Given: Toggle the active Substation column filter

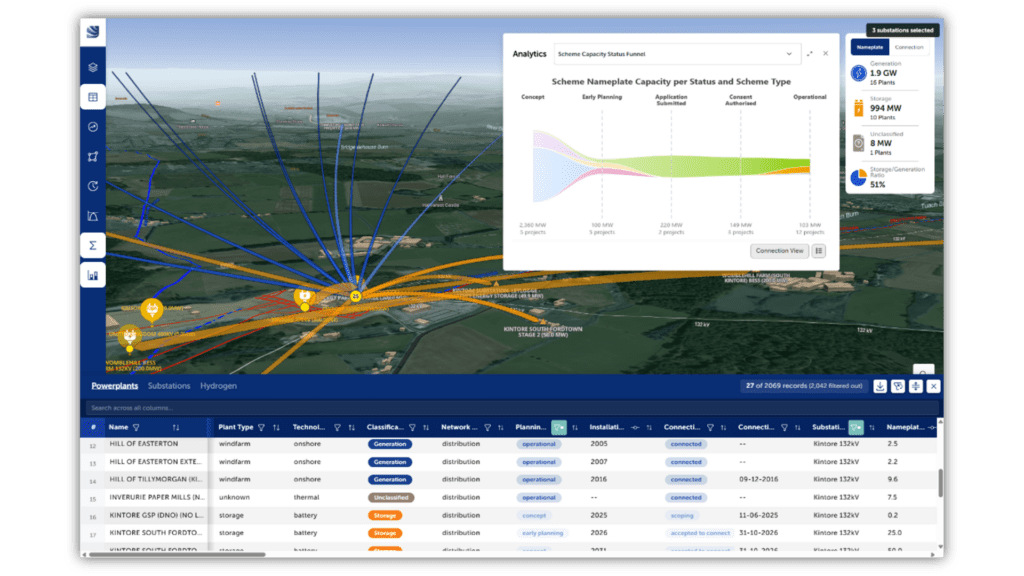Looking at the screenshot, I should click(x=856, y=427).
